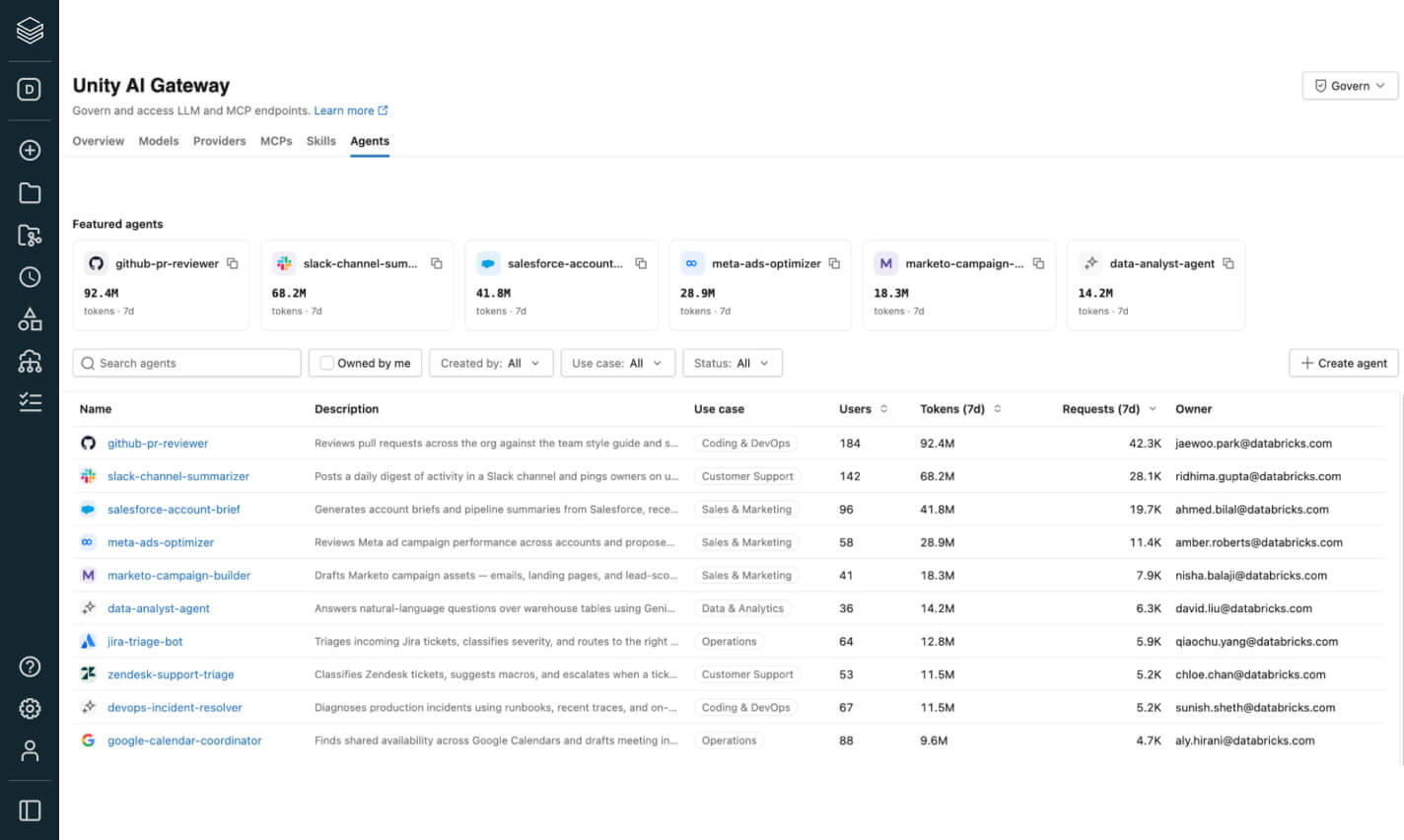Click the Description column header
1404x840 pixels.
pos(346,409)
